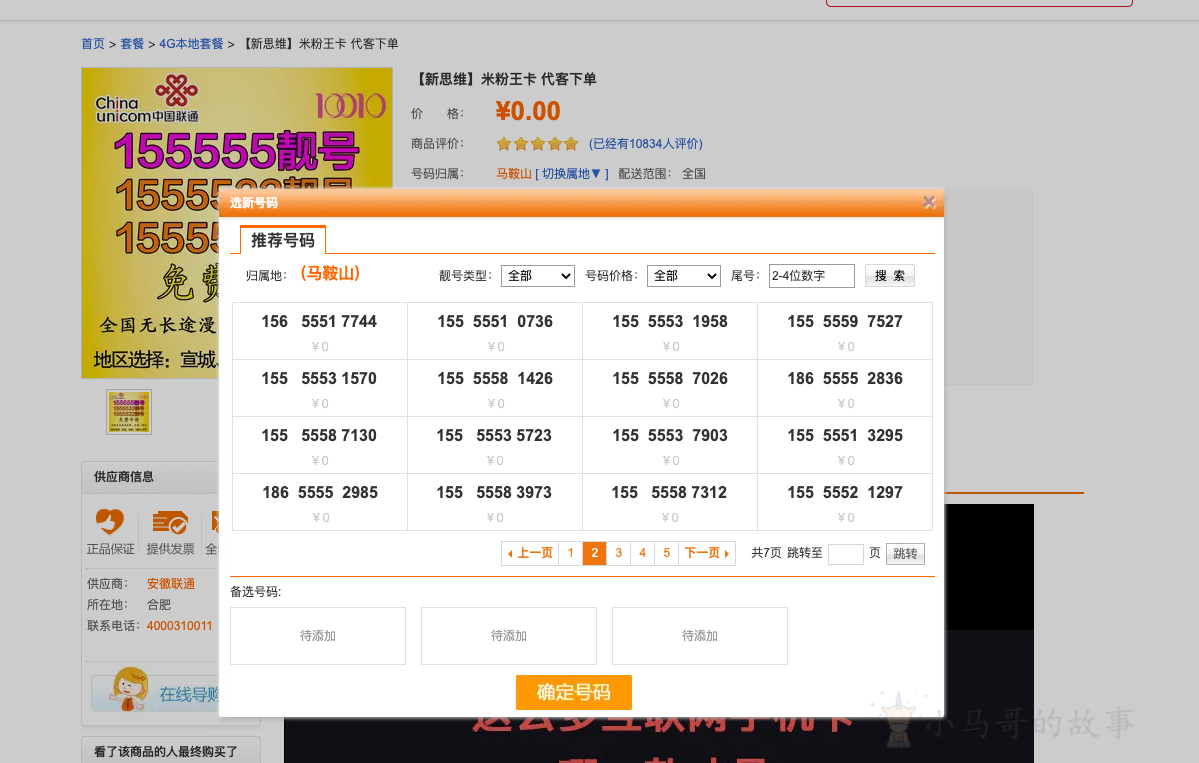This screenshot has width=1199, height=763.
Task: Pick number 155 5552 1297
Action: [845, 502]
